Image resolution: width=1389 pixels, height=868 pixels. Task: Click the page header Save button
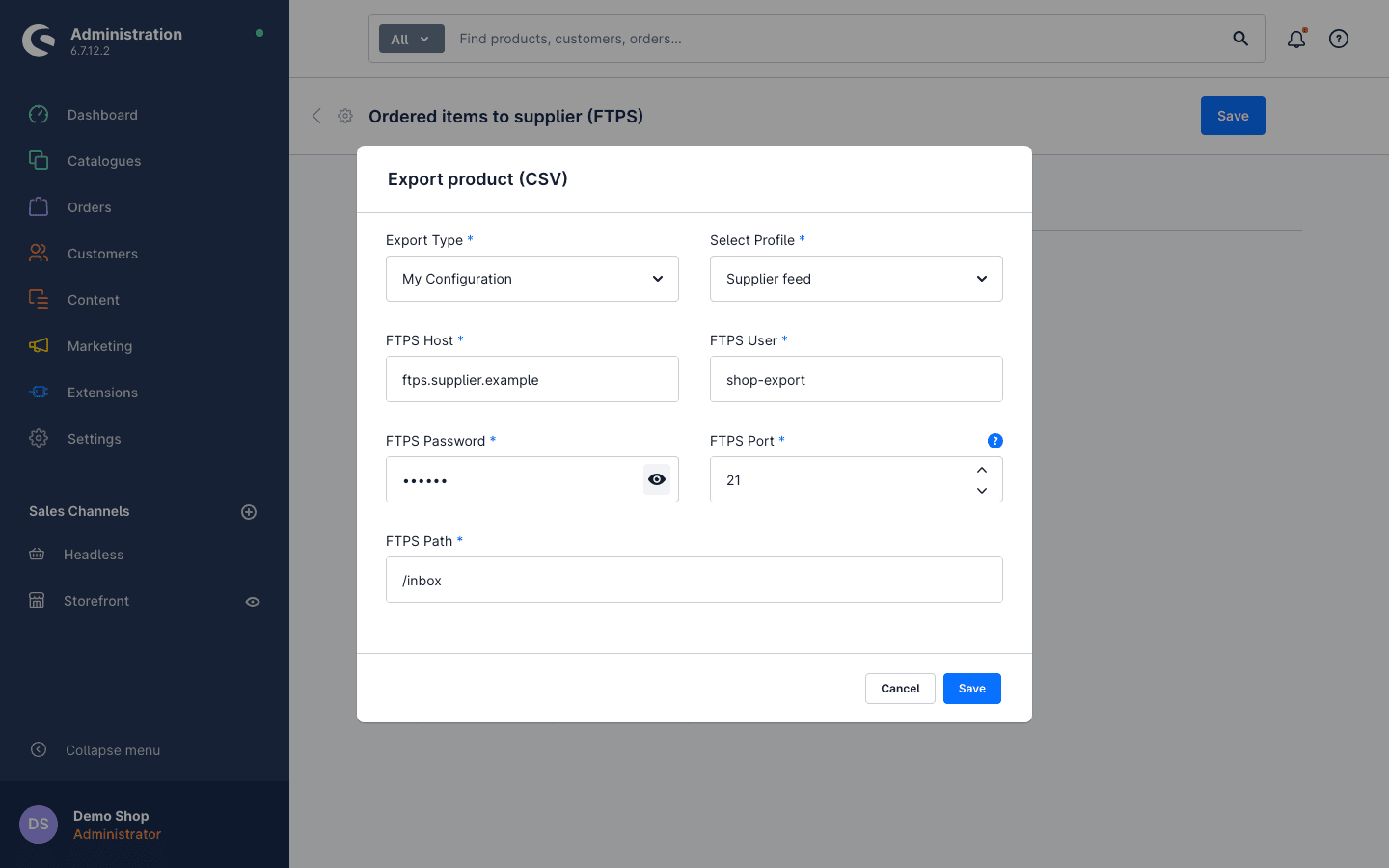[1233, 116]
